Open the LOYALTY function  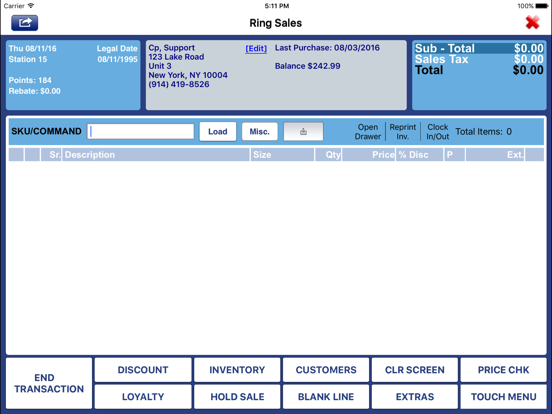coord(143,397)
